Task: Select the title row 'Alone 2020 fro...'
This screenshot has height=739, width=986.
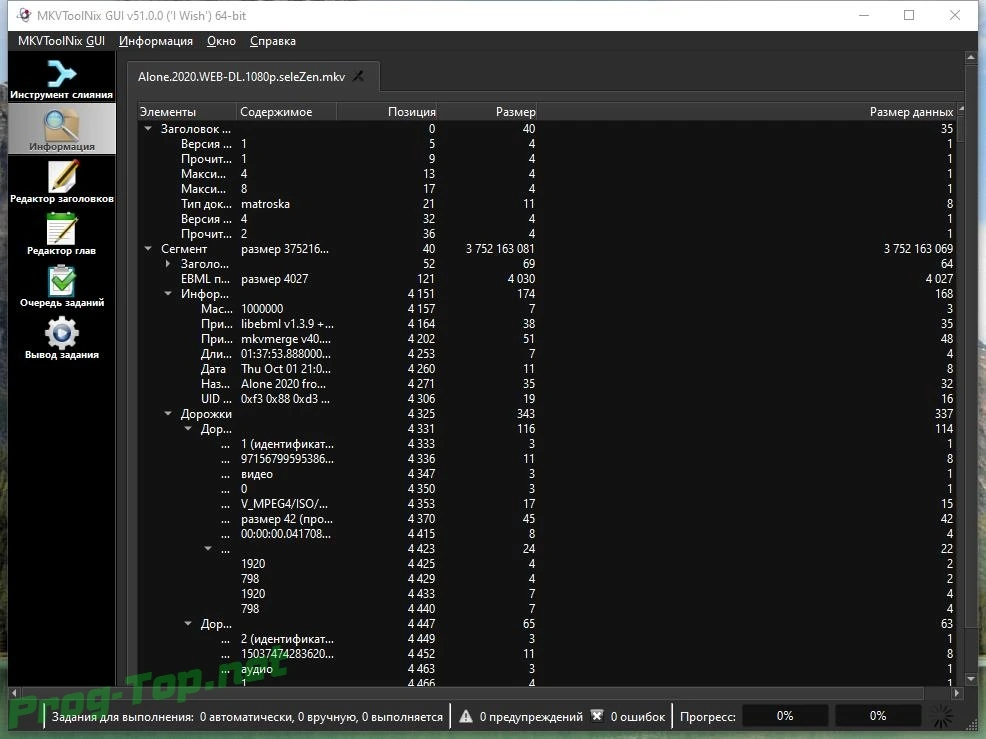Action: (546, 384)
